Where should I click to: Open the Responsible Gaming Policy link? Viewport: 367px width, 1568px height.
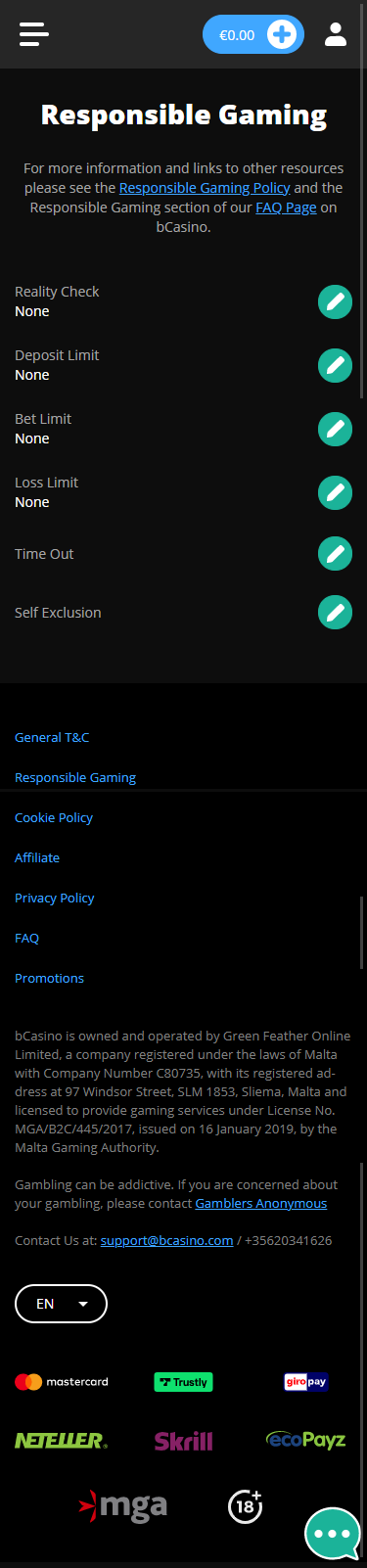coord(205,188)
